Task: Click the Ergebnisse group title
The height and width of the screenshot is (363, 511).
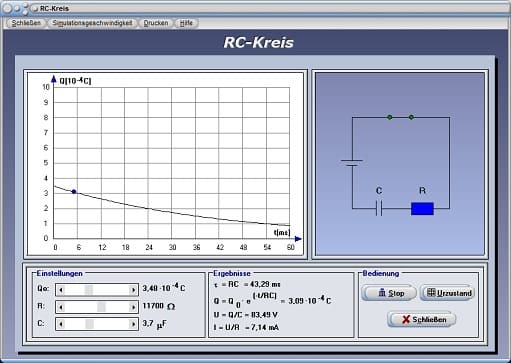Action: pos(232,273)
